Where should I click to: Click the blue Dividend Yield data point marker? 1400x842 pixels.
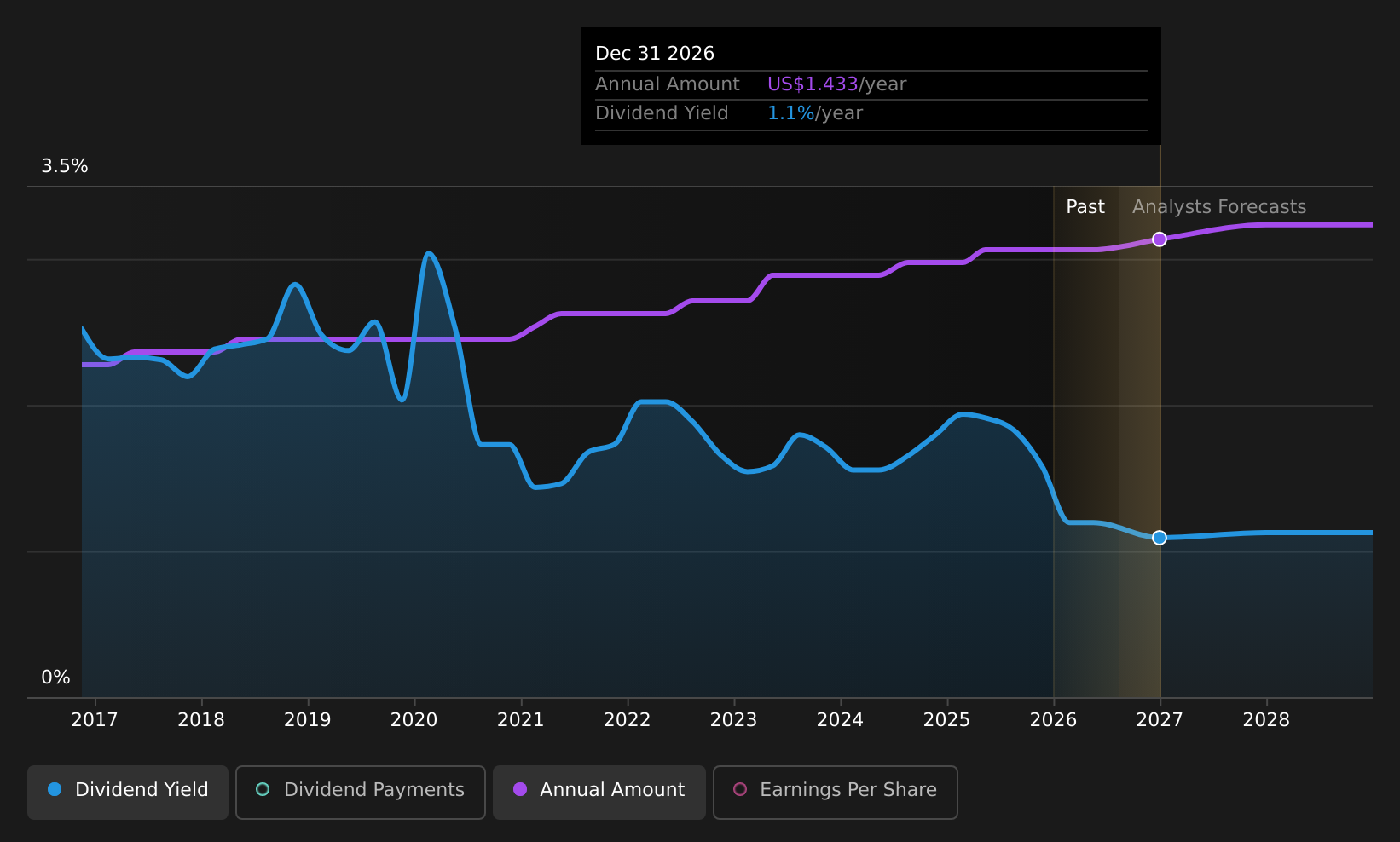pos(1160,538)
